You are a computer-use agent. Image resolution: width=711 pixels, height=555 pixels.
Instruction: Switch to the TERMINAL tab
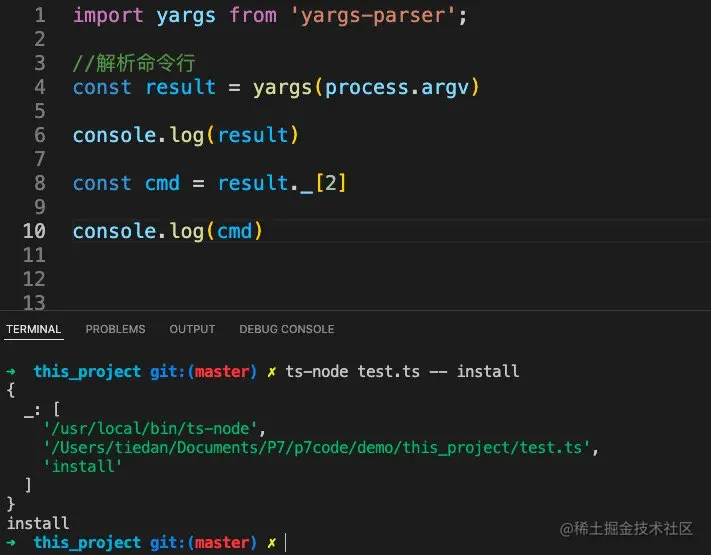tap(34, 329)
